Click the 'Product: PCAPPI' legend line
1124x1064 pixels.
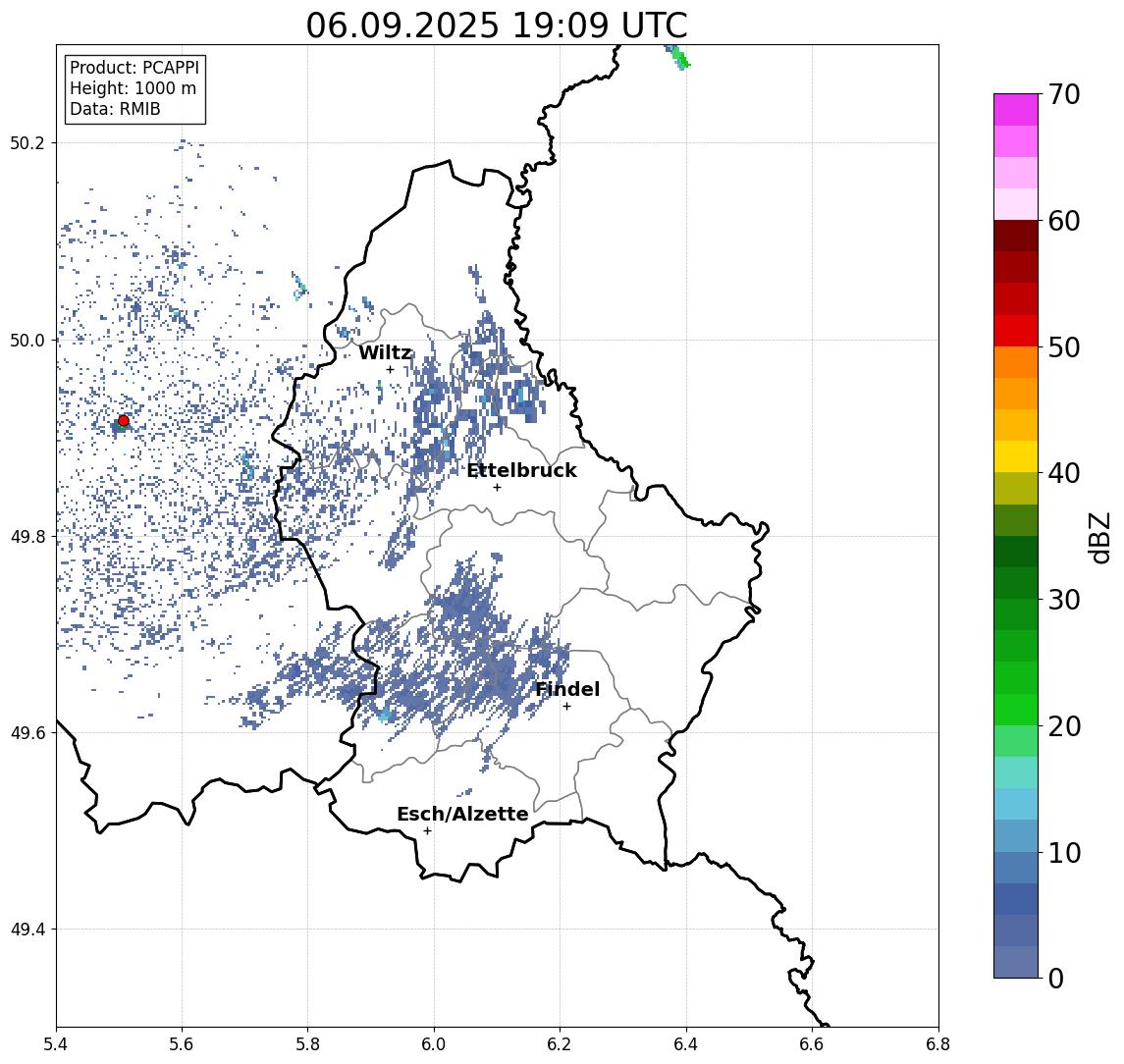[134, 68]
